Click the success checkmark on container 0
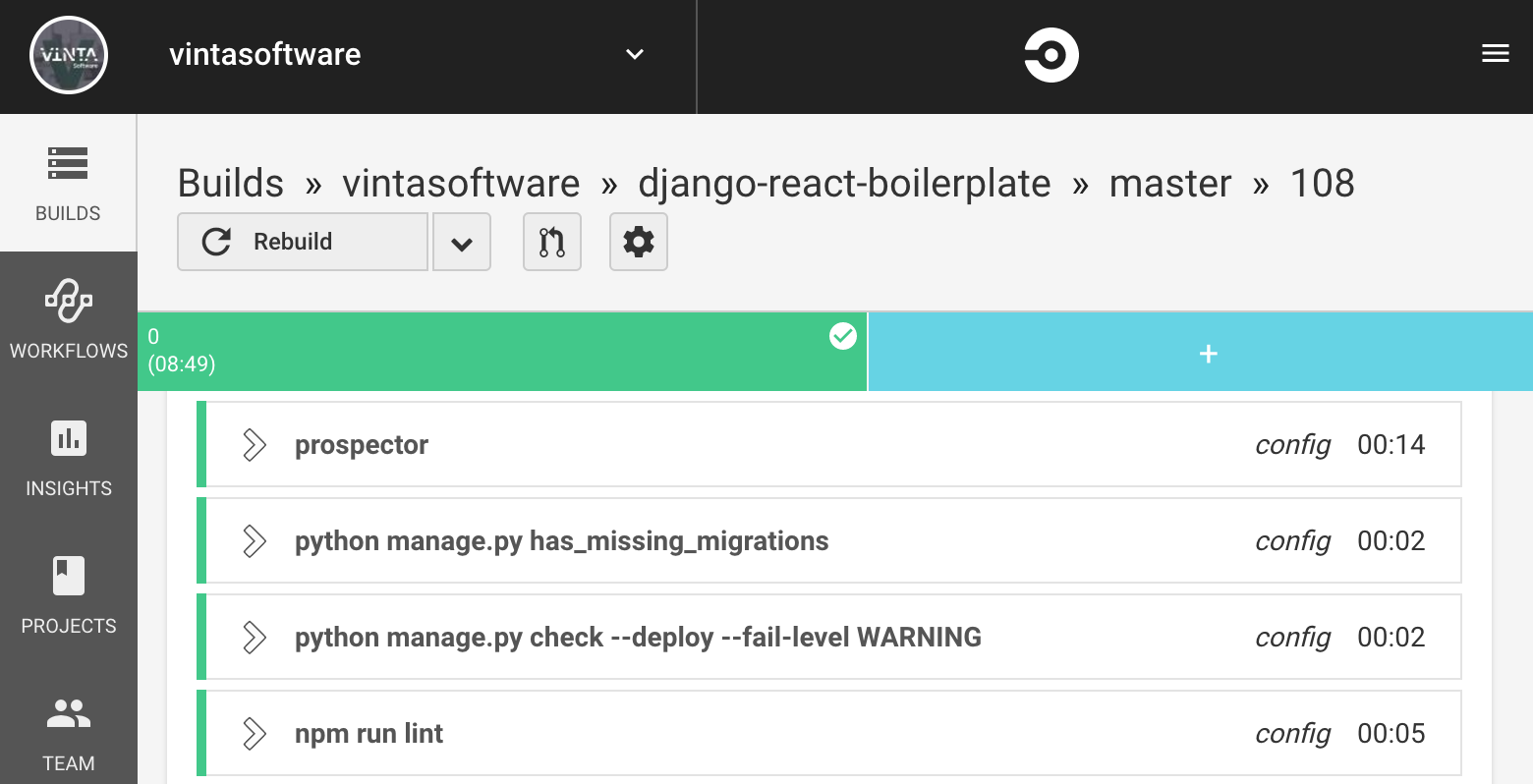Image resolution: width=1533 pixels, height=784 pixels. [x=843, y=336]
